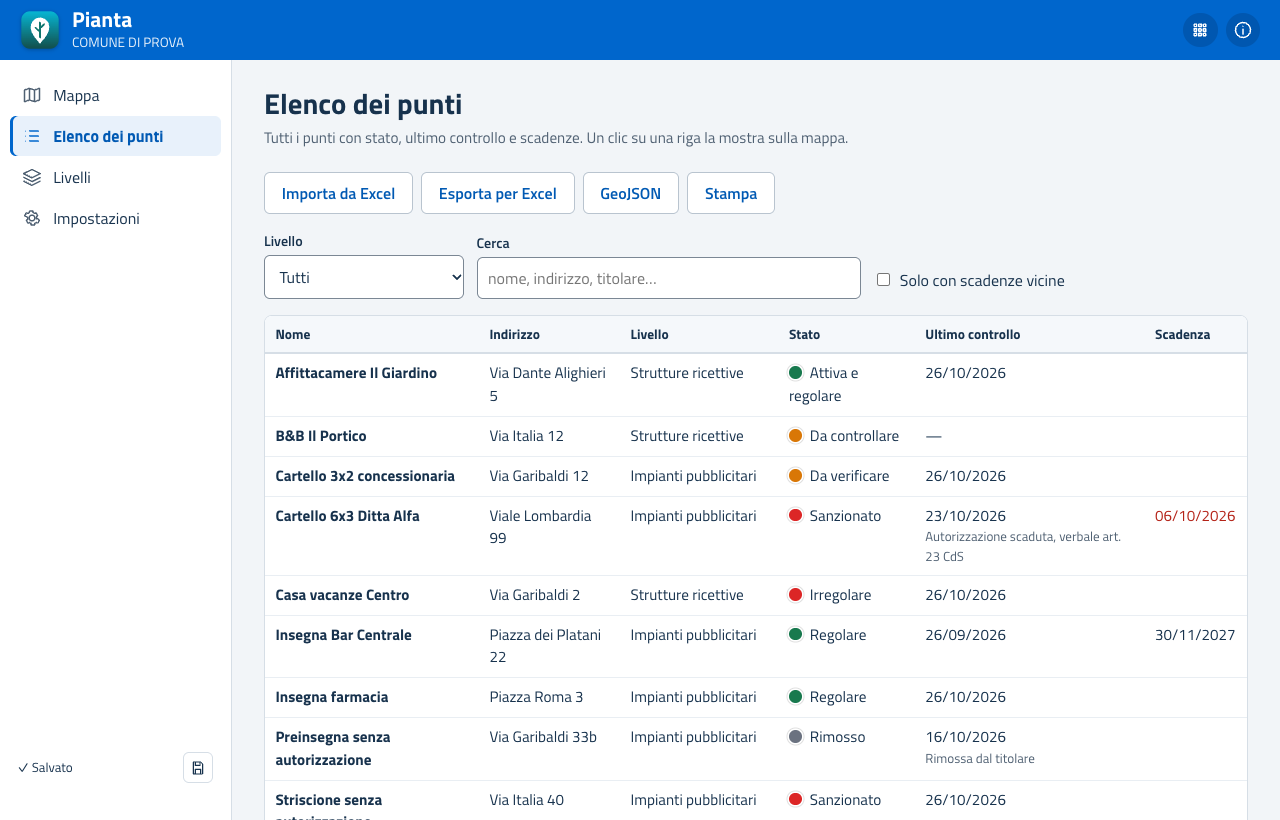
Task: Go to the Mappa section
Action: [116, 96]
